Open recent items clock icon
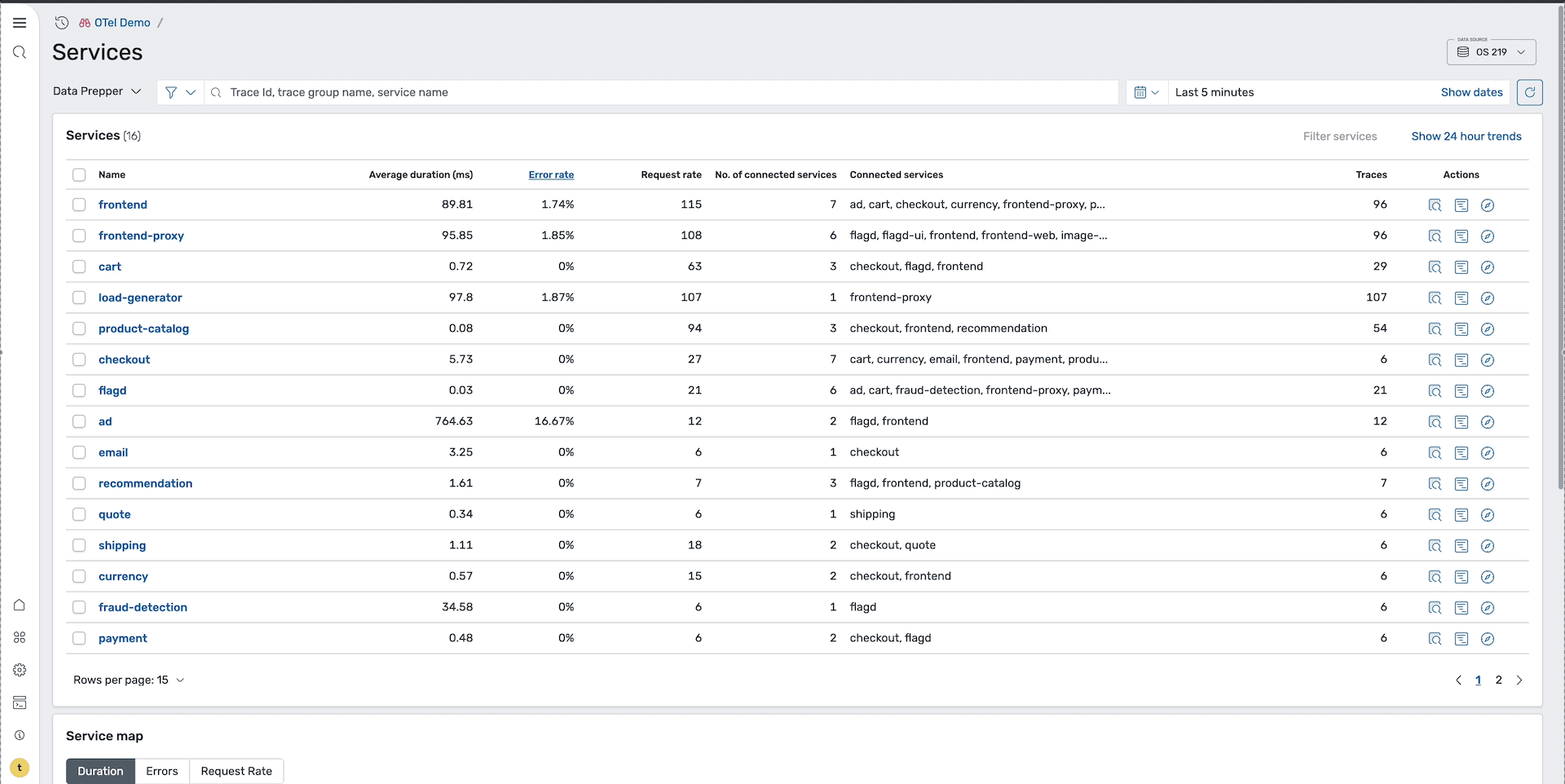1565x784 pixels. [62, 23]
